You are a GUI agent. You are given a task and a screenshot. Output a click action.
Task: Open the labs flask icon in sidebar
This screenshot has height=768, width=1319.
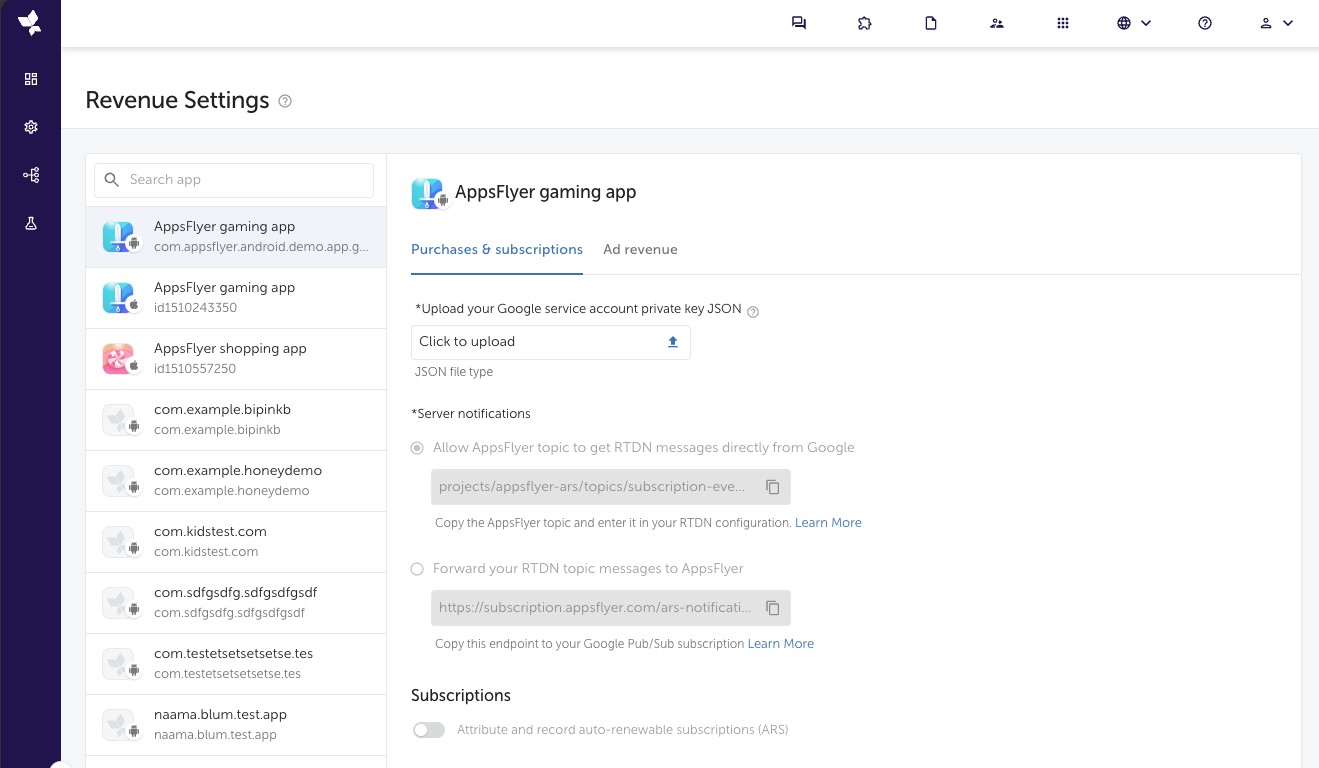coord(31,223)
